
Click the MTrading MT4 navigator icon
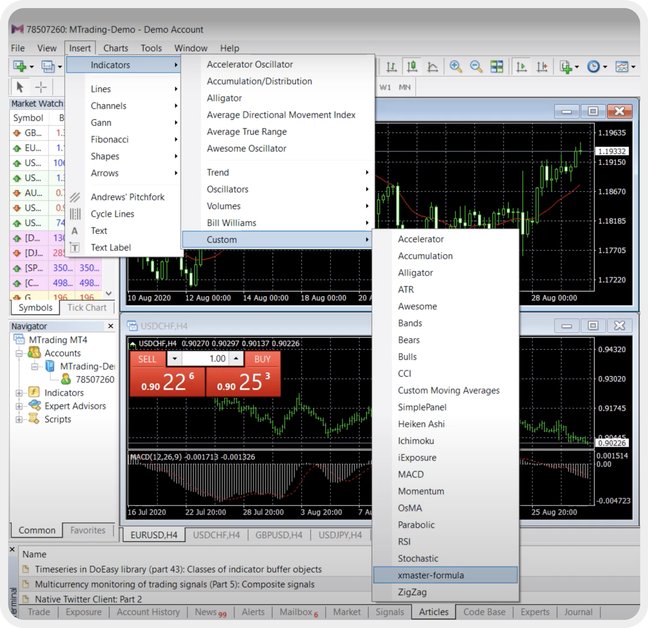pyautogui.click(x=19, y=340)
